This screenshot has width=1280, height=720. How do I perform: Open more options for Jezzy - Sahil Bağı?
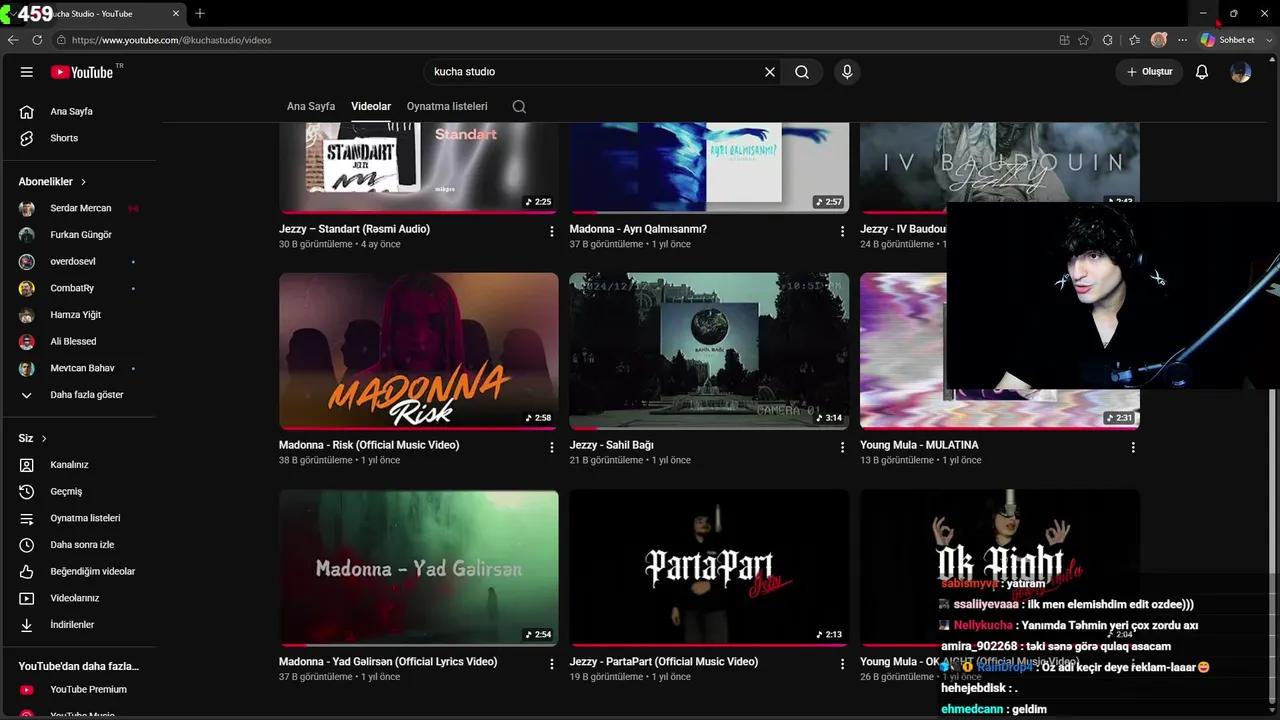(842, 447)
